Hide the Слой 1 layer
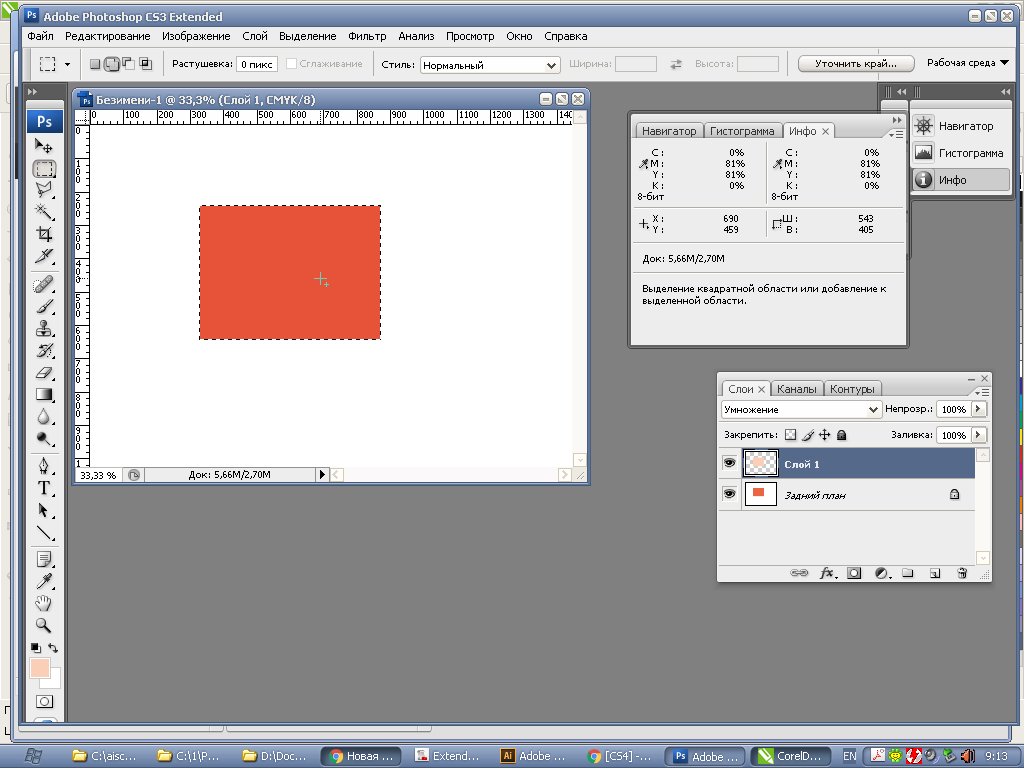This screenshot has height=768, width=1024. click(729, 464)
